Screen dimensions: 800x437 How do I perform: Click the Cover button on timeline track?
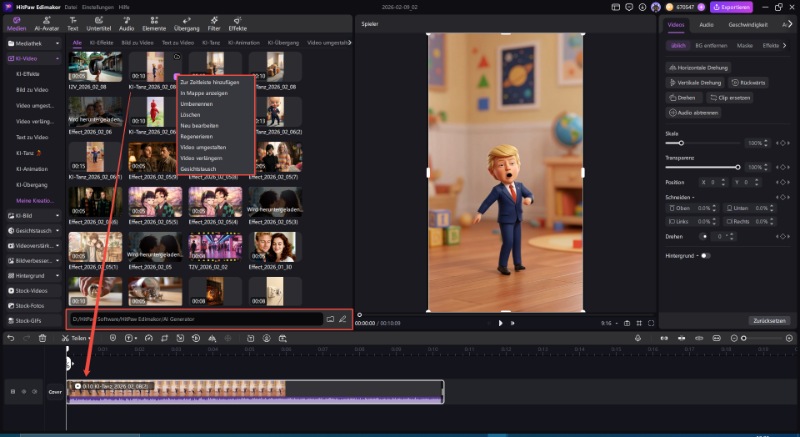[x=55, y=392]
